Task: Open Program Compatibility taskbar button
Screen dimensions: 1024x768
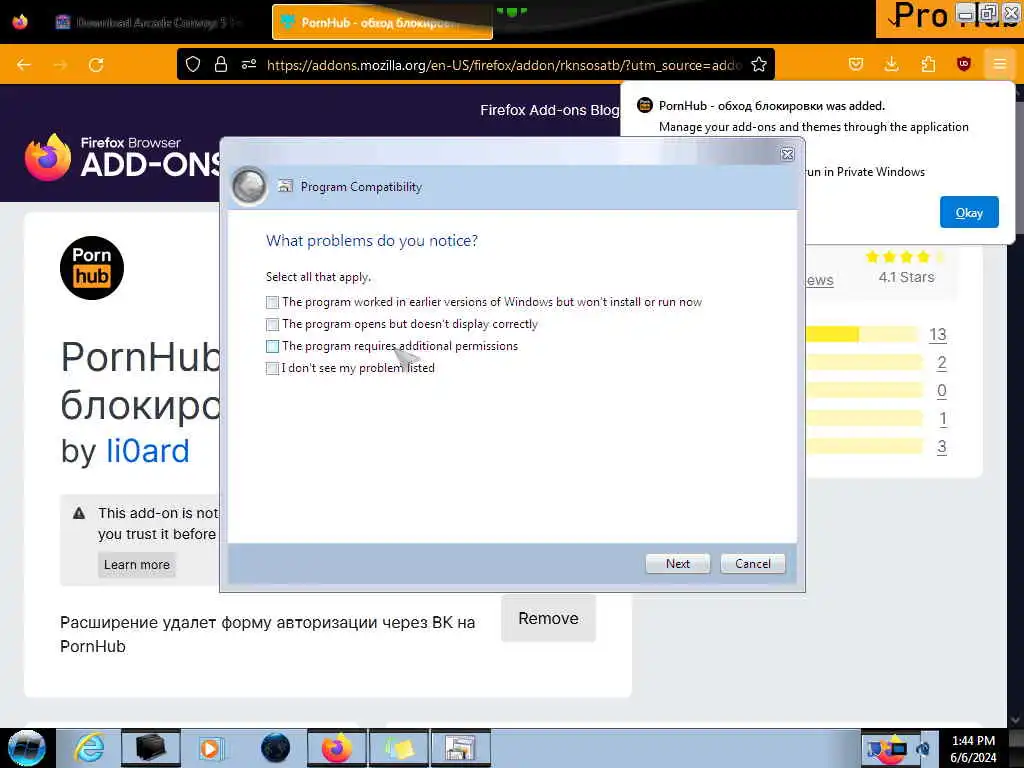Action: [x=460, y=748]
